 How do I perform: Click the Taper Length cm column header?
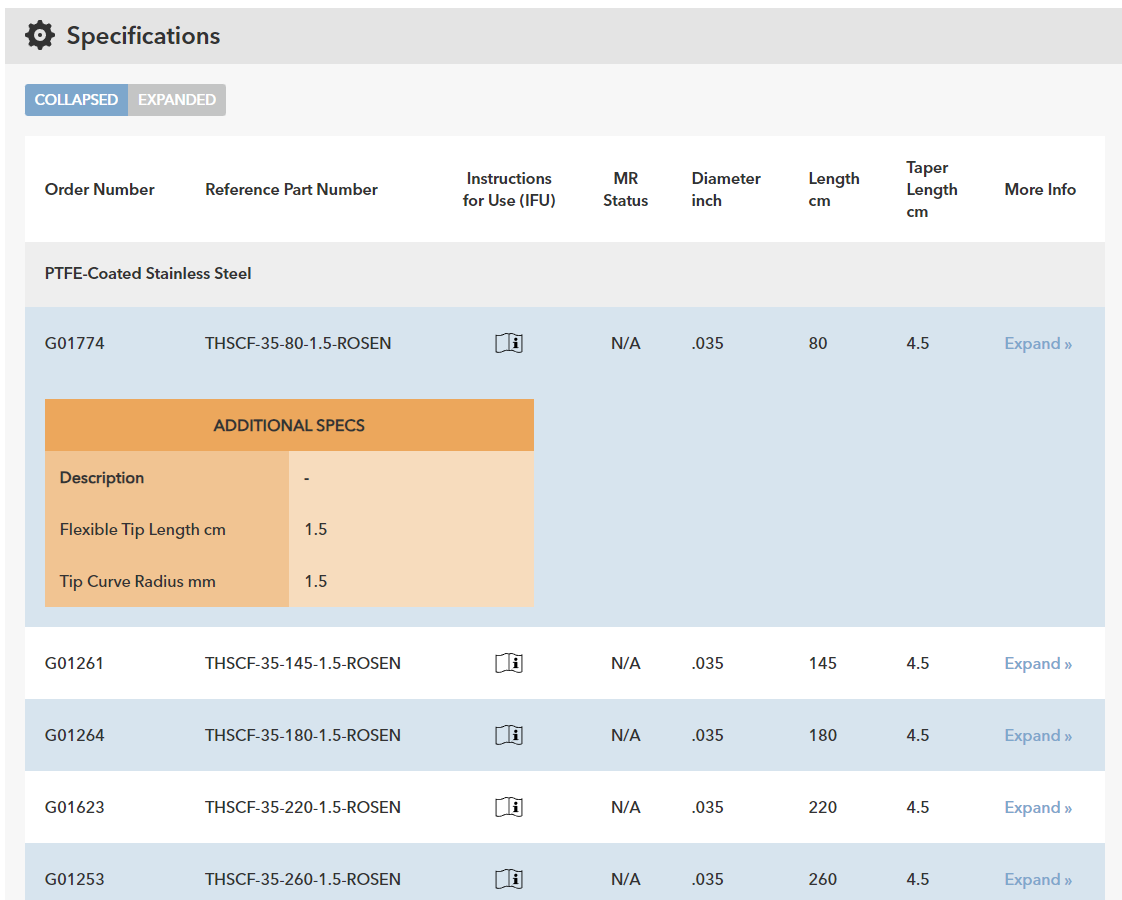click(x=931, y=189)
